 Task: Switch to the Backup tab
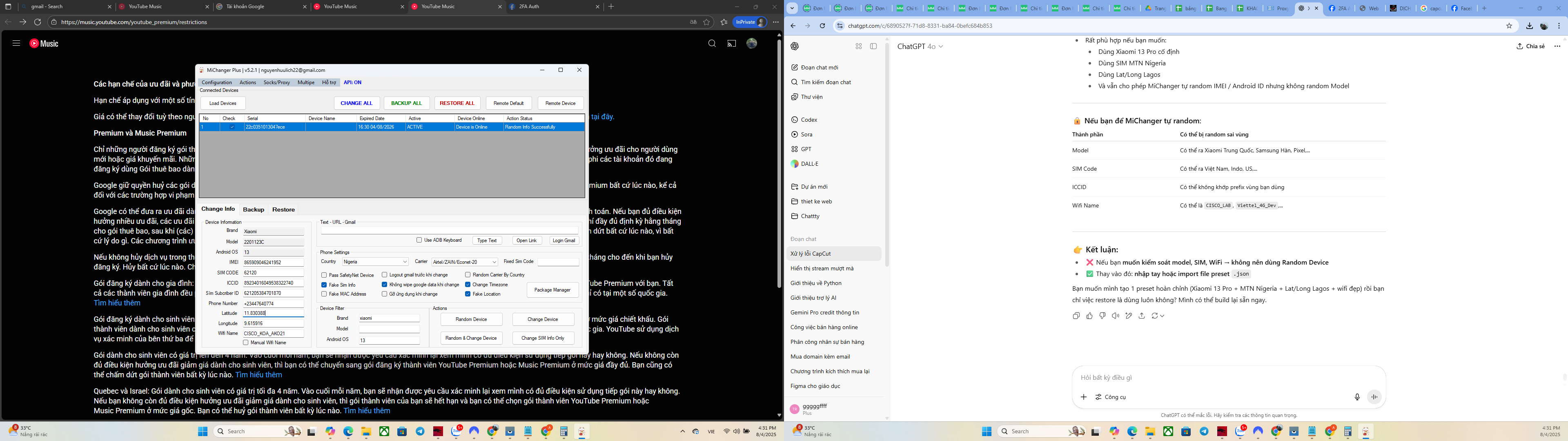point(253,209)
